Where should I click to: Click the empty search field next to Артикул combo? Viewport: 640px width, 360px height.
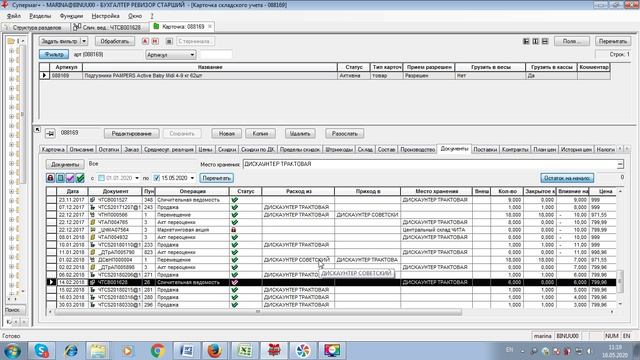(216, 55)
